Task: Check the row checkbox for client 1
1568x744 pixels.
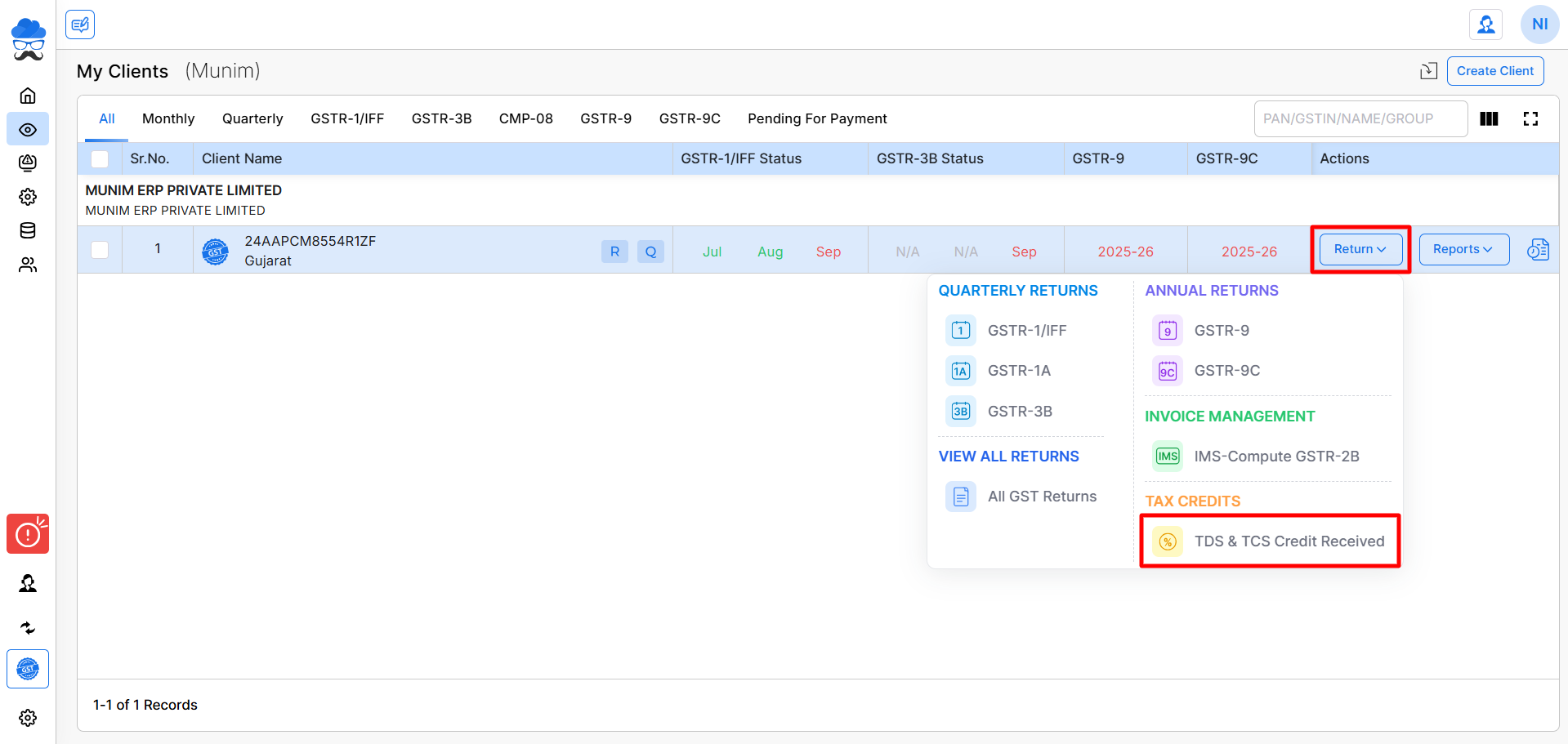Action: point(100,249)
